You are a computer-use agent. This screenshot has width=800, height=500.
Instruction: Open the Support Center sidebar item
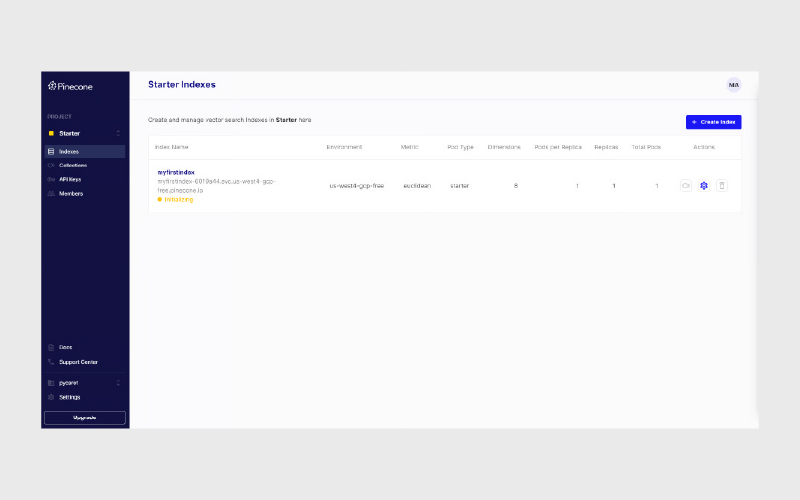pyautogui.click(x=72, y=362)
